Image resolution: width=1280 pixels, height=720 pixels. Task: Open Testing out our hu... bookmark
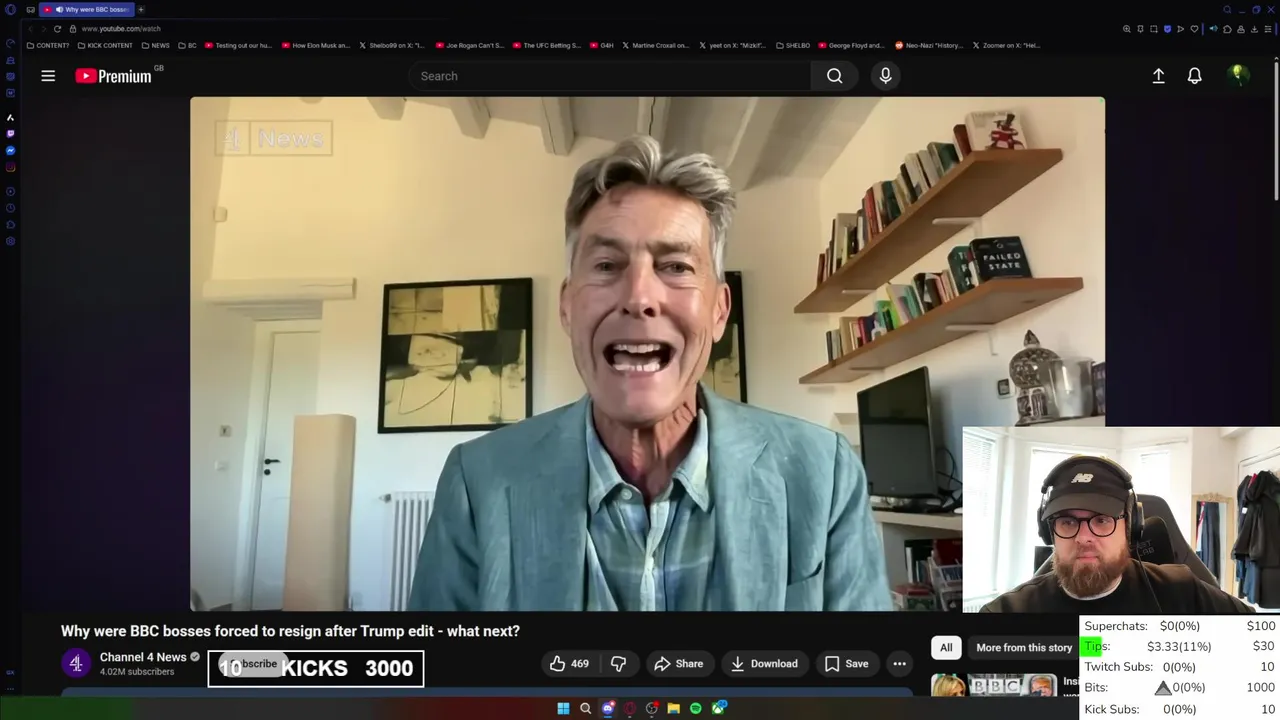point(238,45)
